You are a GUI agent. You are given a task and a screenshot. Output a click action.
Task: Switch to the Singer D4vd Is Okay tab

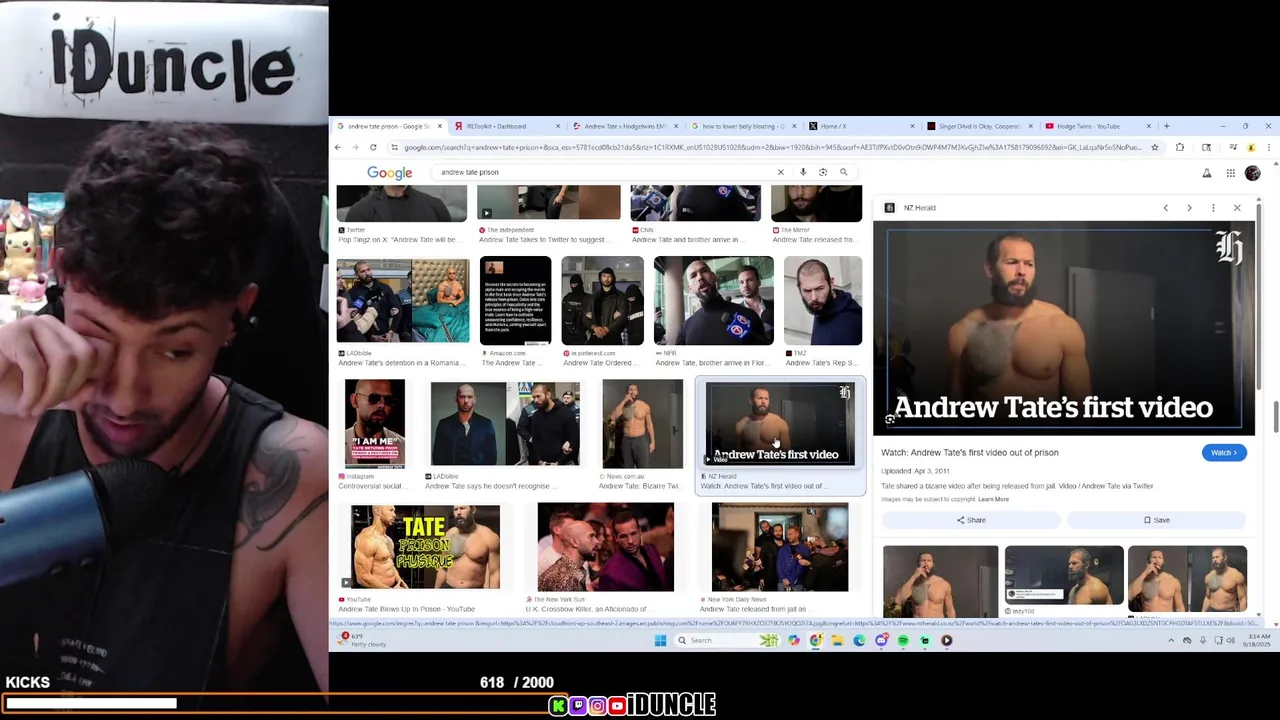[x=978, y=126]
